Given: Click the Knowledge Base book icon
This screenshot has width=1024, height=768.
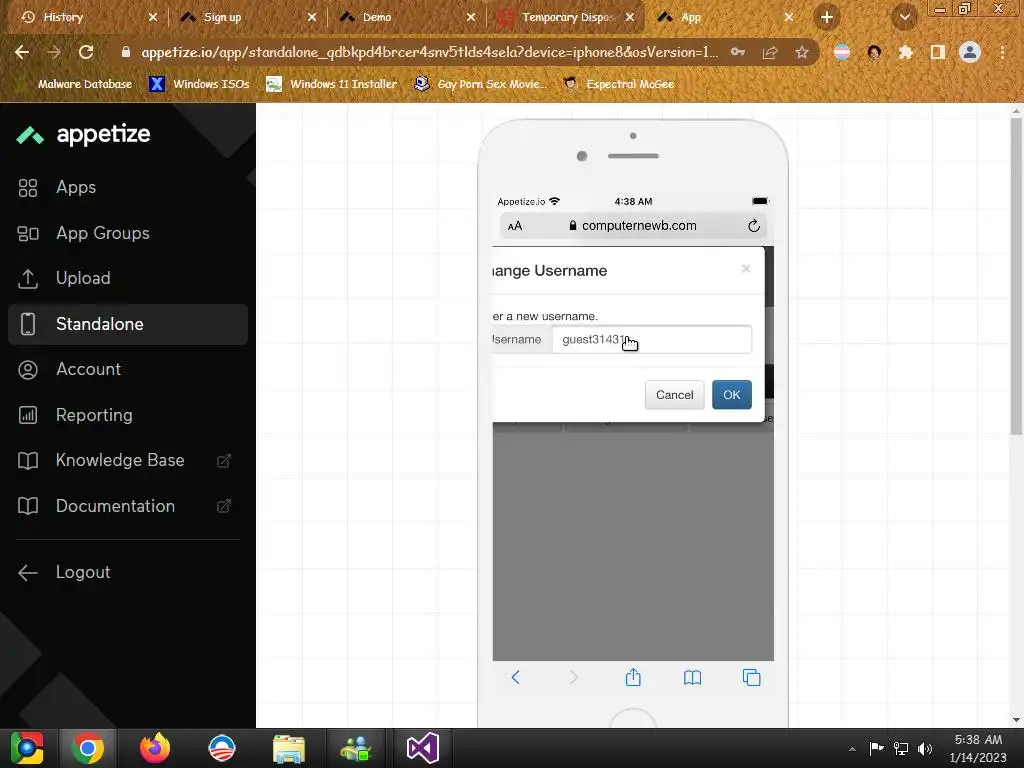Looking at the screenshot, I should (x=27, y=461).
